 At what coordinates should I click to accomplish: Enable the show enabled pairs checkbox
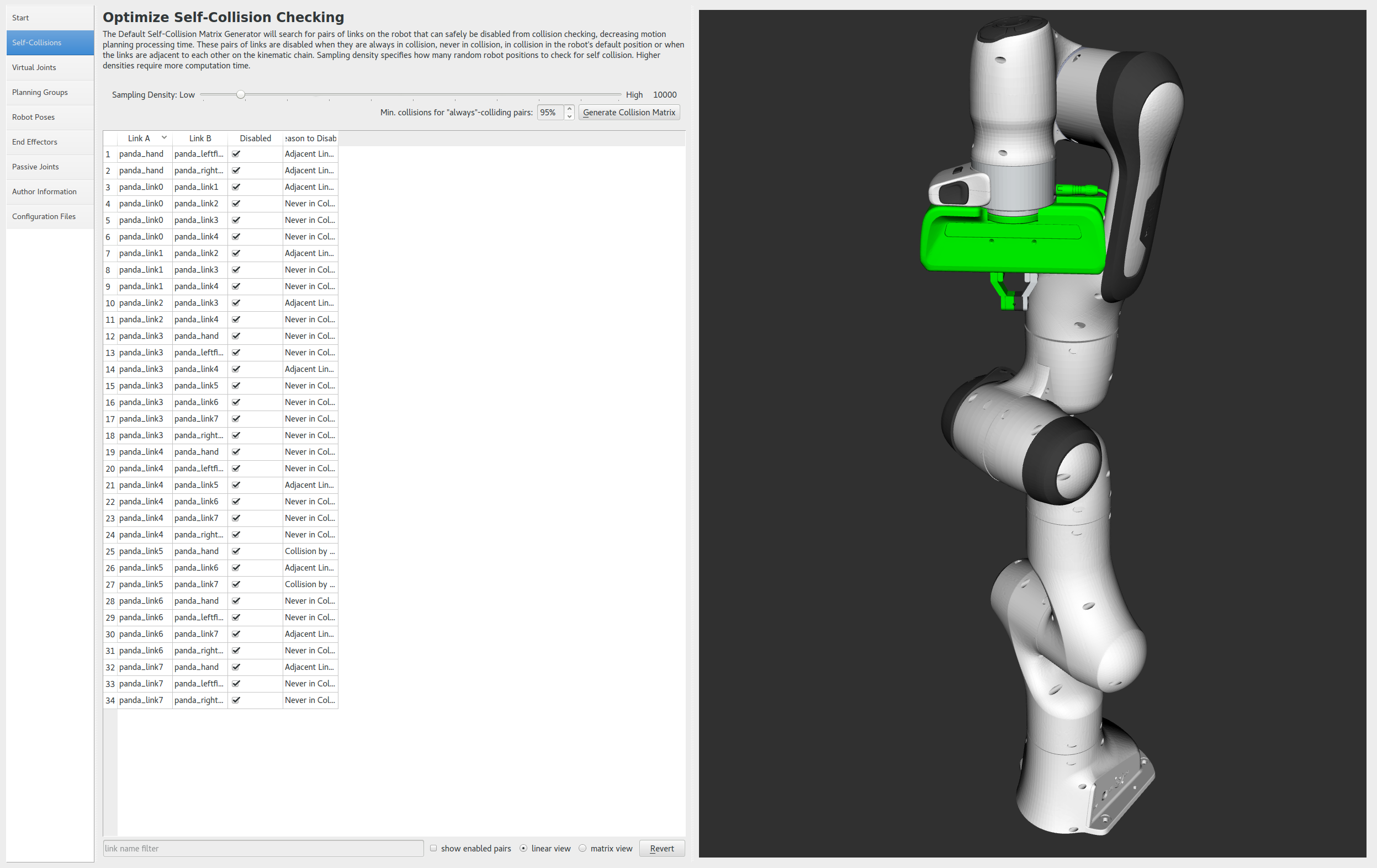pyautogui.click(x=433, y=848)
